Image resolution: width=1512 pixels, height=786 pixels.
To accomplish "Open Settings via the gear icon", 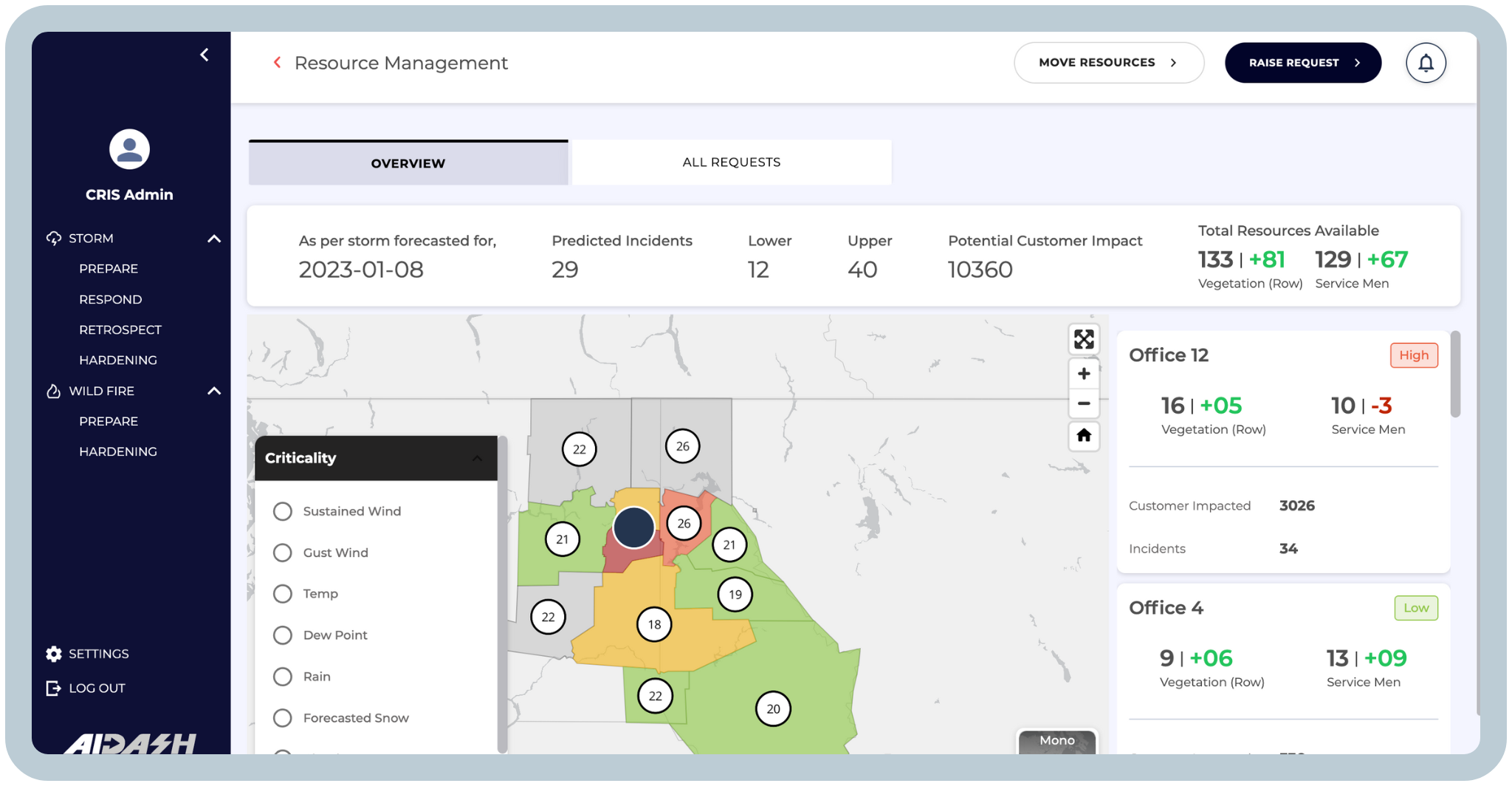I will [53, 654].
